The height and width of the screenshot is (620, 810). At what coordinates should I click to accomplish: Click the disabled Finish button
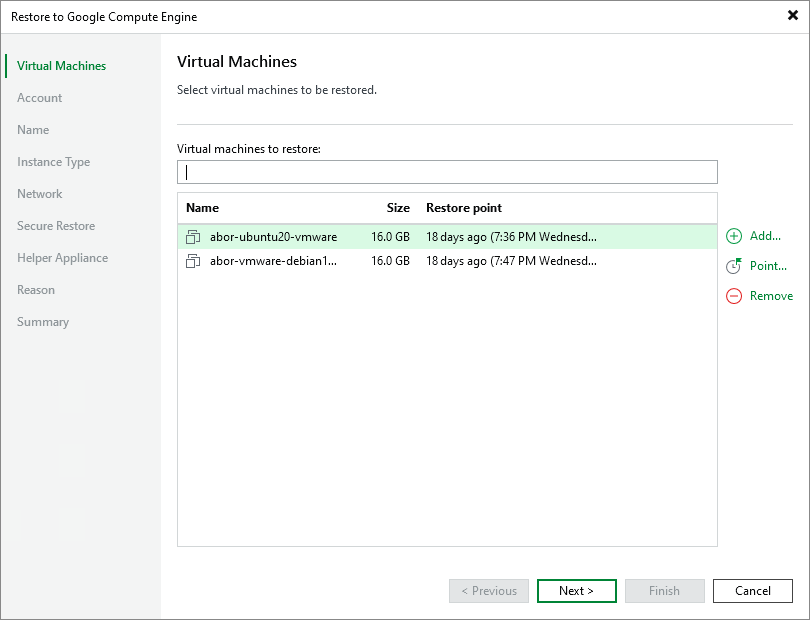click(x=664, y=591)
